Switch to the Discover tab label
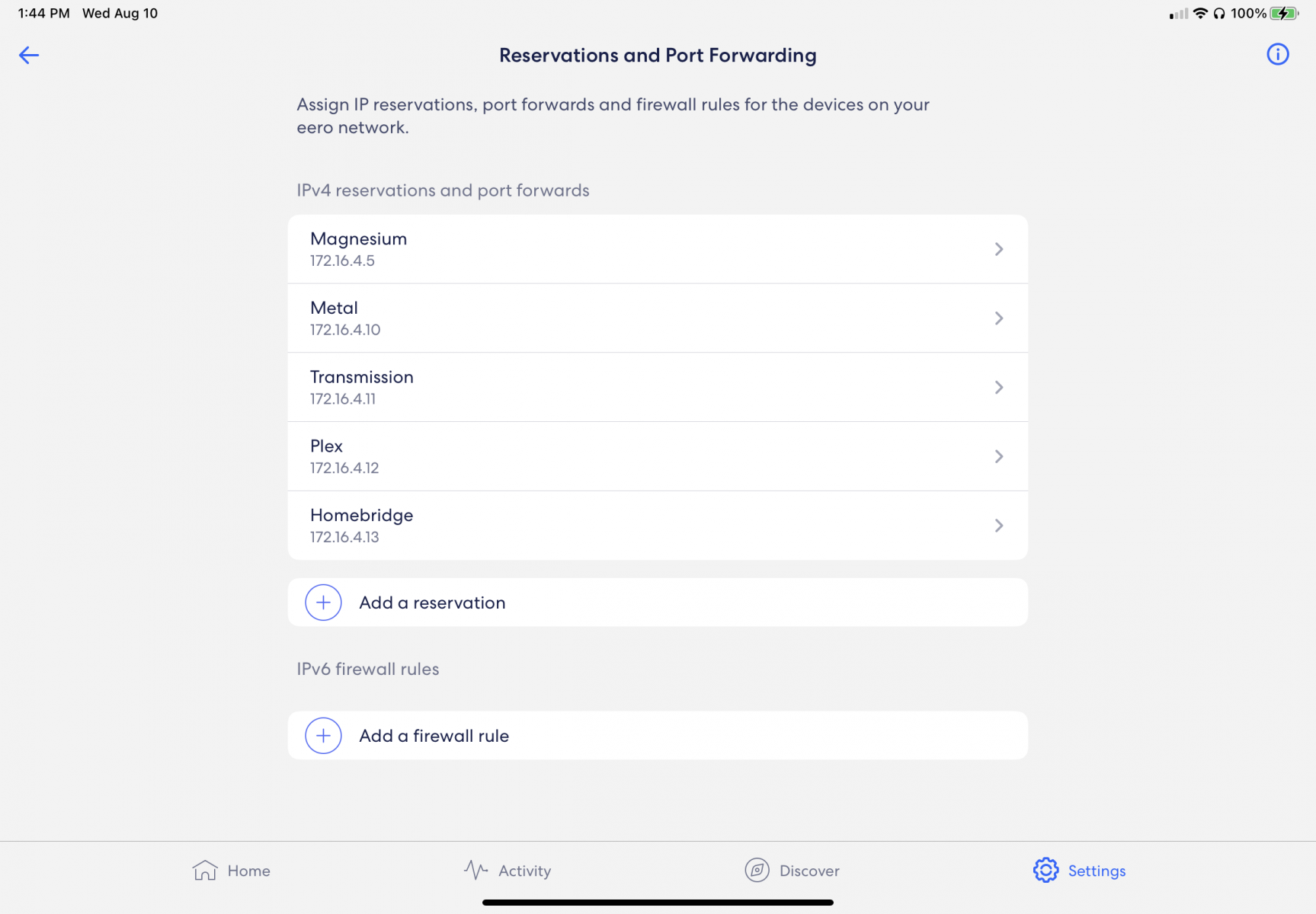 coord(809,871)
